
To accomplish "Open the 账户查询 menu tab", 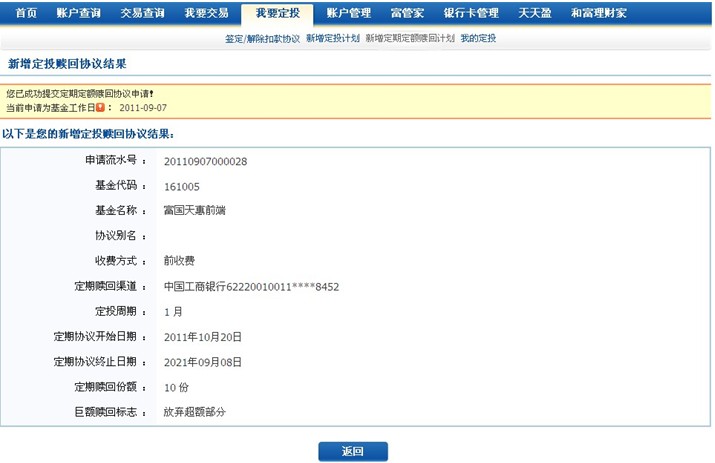I will click(x=78, y=13).
